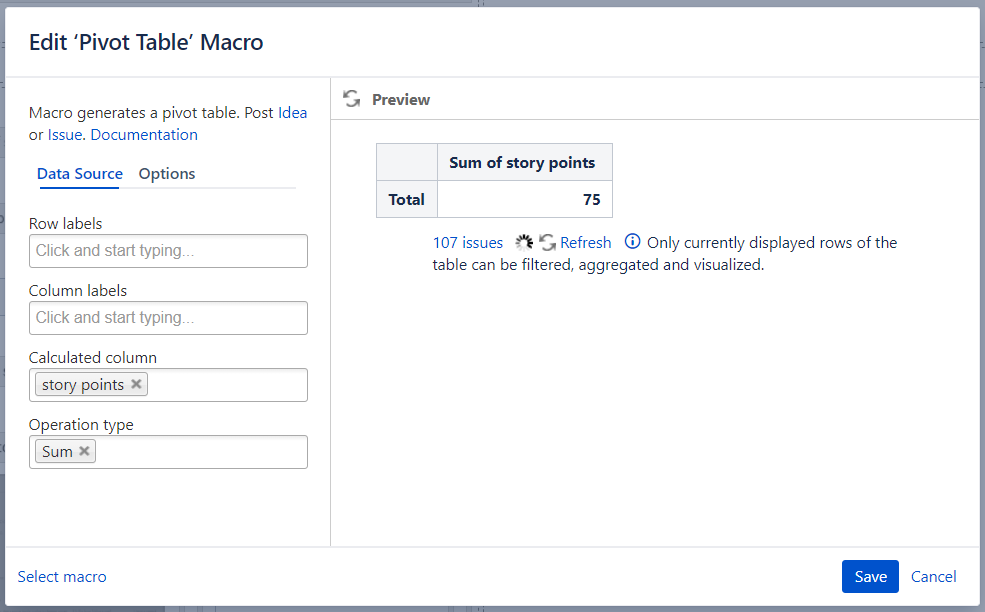The height and width of the screenshot is (612, 985).
Task: Click the loading spinner icon
Action: (x=524, y=242)
